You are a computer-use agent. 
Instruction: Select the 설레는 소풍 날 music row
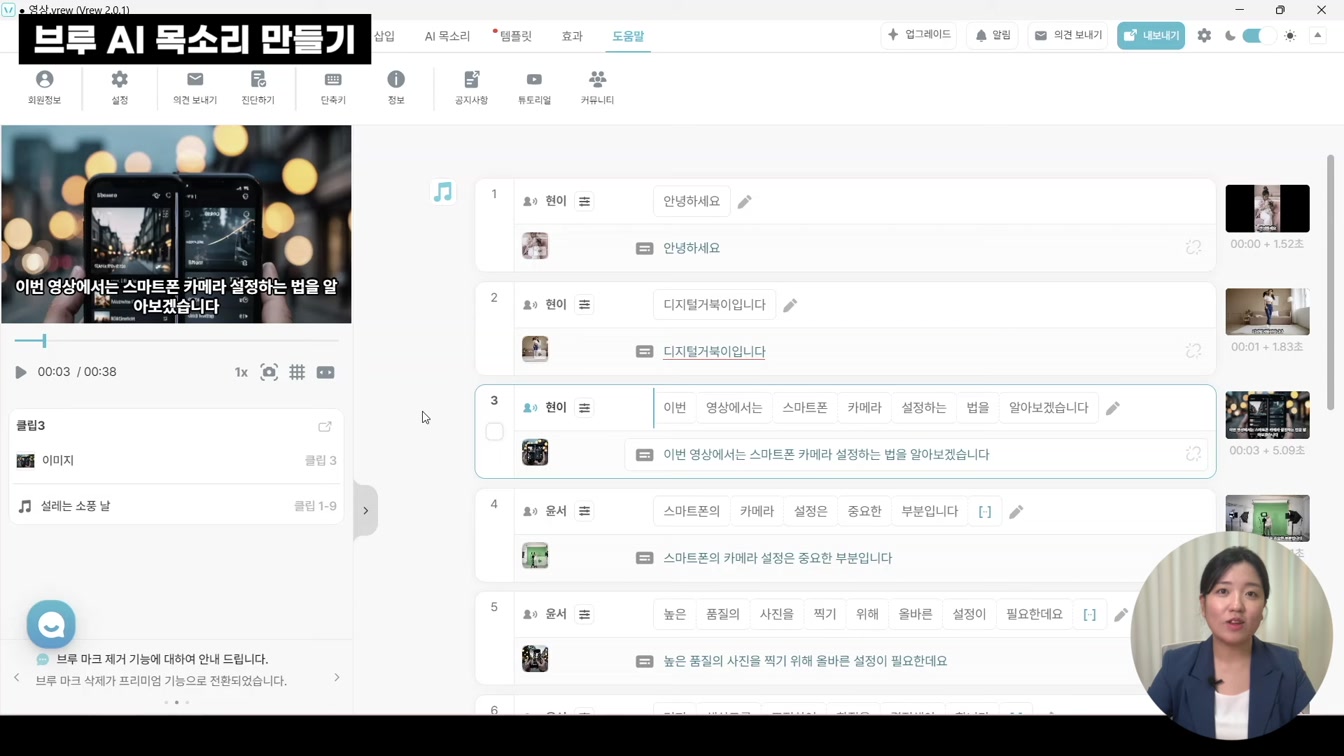[176, 506]
